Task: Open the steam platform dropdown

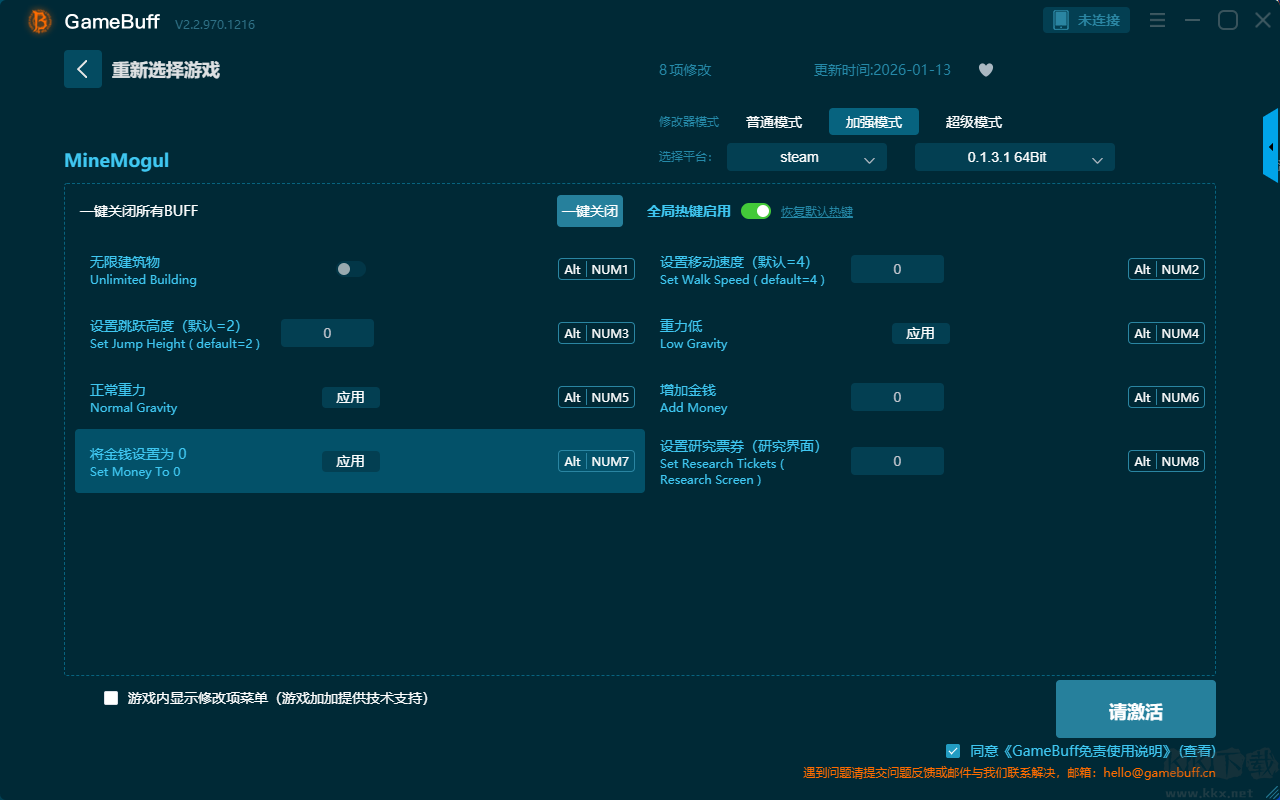Action: (x=806, y=157)
